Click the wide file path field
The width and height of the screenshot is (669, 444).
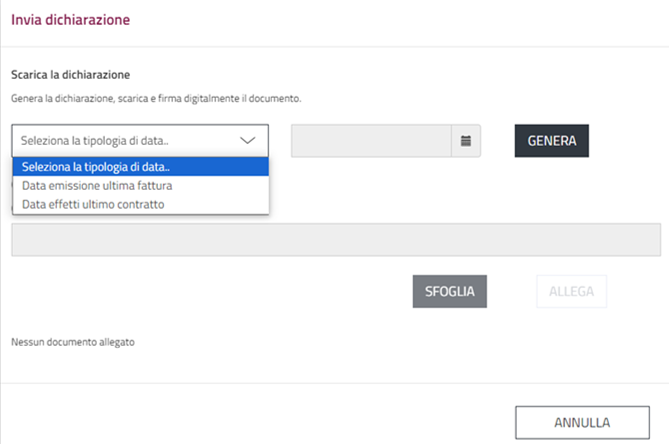click(335, 240)
